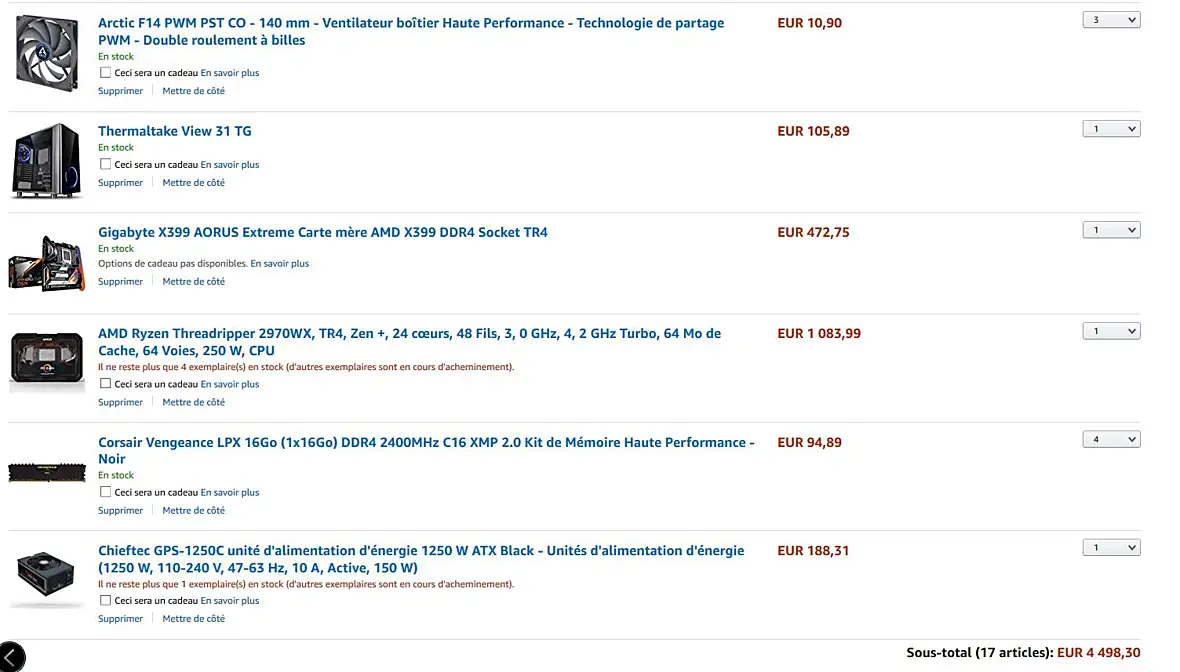
Task: Tick gift checkbox for Corsair Vengeance RAM
Action: pyautogui.click(x=106, y=492)
